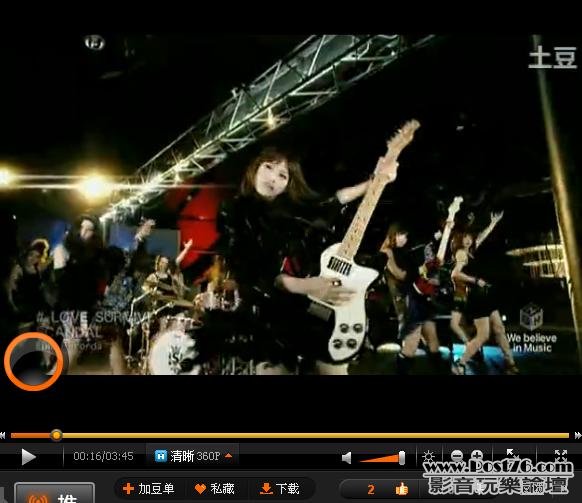Skip forward with the fast-forward arrows
The height and width of the screenshot is (503, 582).
(578, 435)
